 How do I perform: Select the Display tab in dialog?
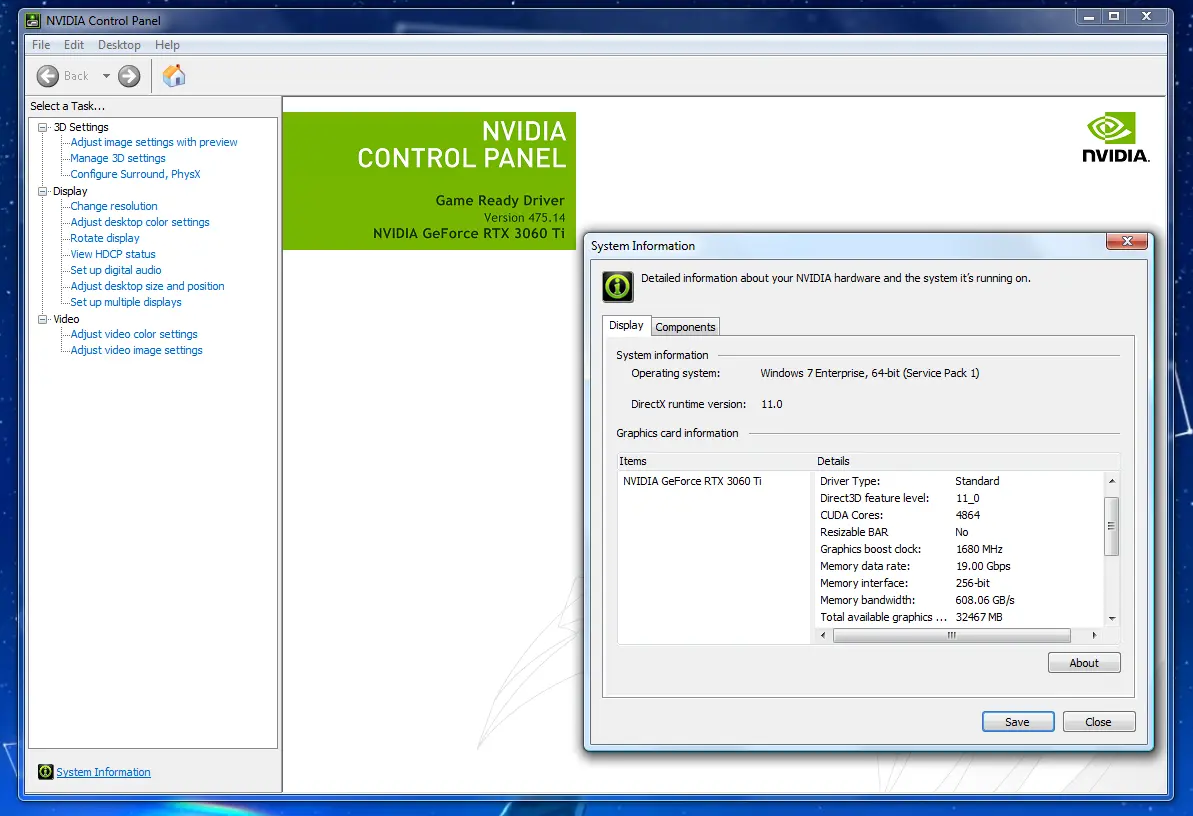click(626, 325)
